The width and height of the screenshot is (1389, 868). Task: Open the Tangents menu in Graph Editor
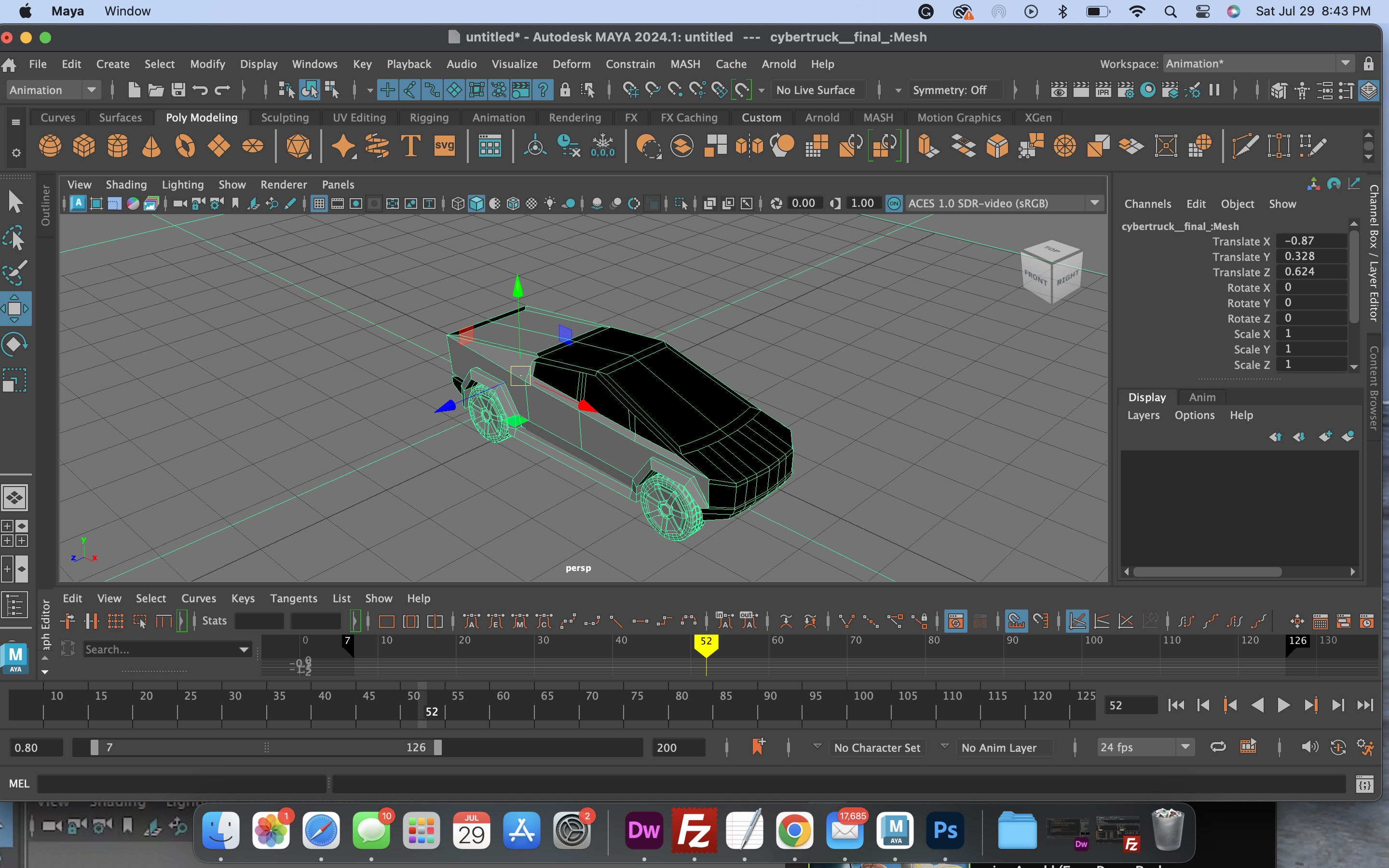pos(293,598)
